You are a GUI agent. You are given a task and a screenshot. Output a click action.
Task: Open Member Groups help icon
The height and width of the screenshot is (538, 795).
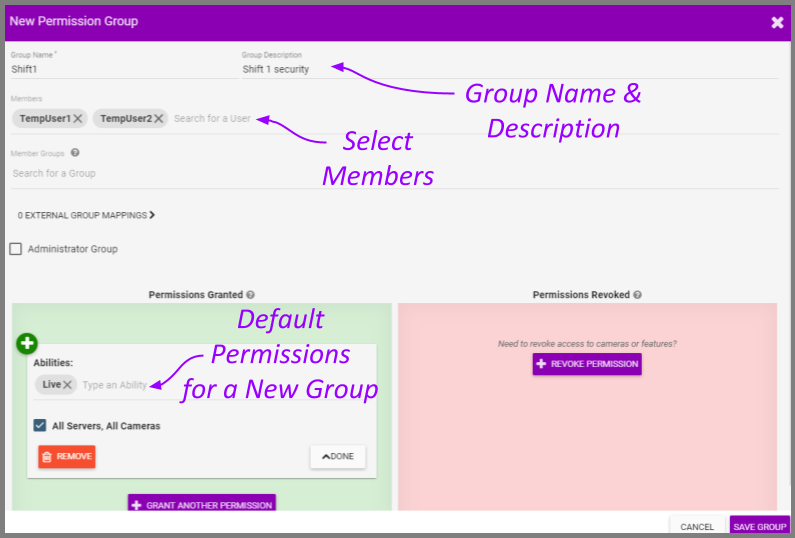click(75, 154)
